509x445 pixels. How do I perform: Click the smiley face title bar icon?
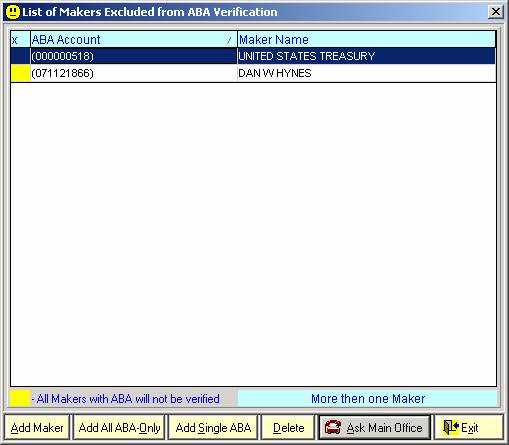point(13,12)
